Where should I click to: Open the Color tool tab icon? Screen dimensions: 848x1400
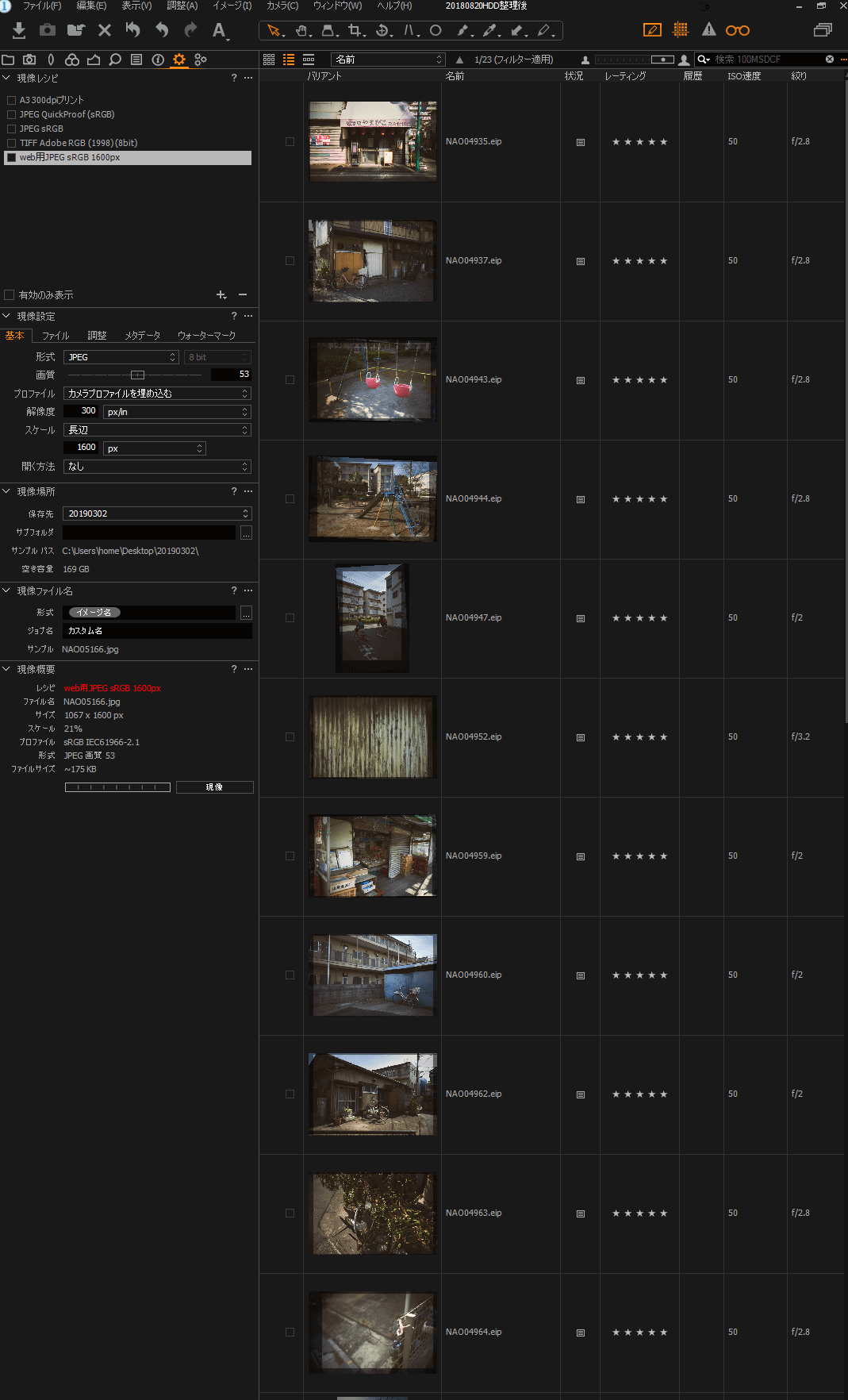pos(72,60)
